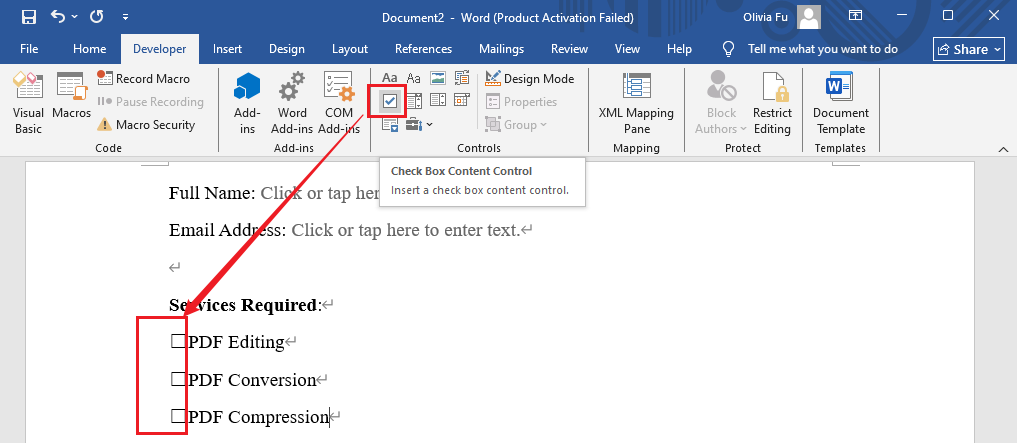Screen dimensions: 1017x443
Task: Start Record Macro
Action: [143, 78]
